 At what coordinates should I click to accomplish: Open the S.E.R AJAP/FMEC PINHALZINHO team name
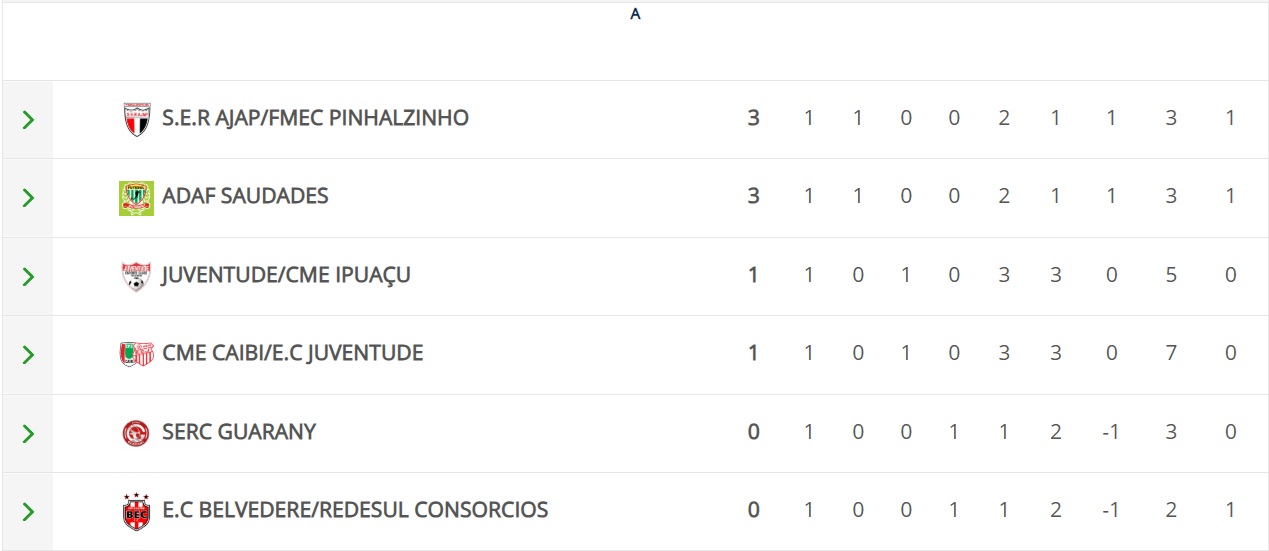point(315,118)
